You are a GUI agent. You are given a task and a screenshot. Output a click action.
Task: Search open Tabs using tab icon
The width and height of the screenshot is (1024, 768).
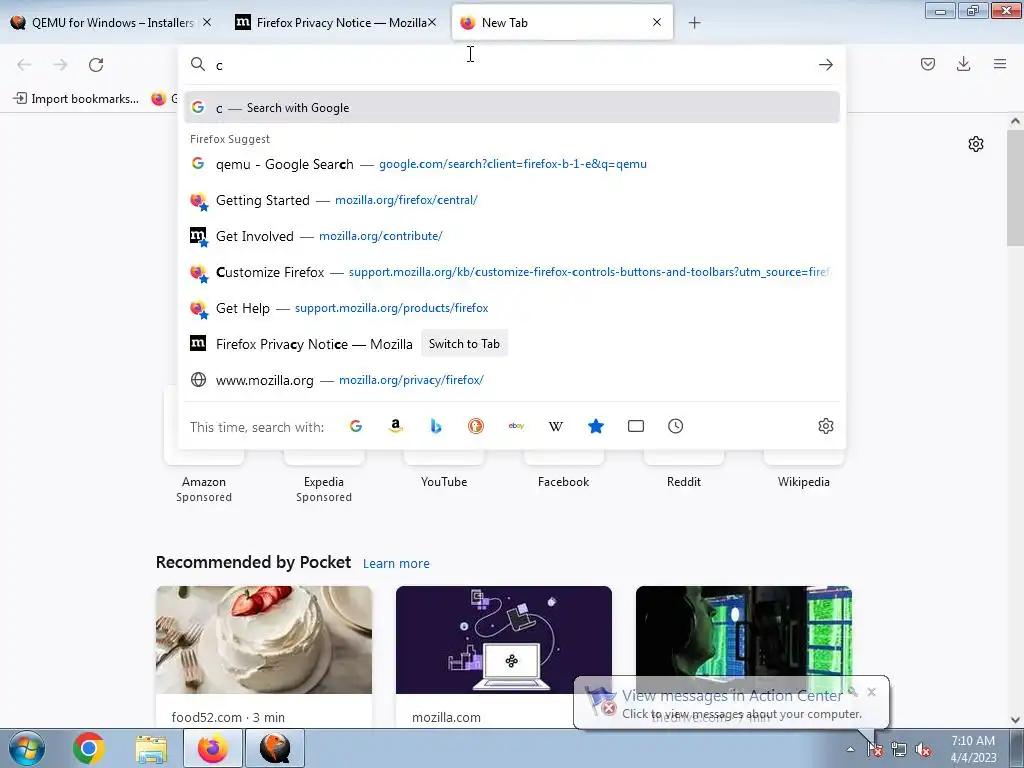(635, 426)
